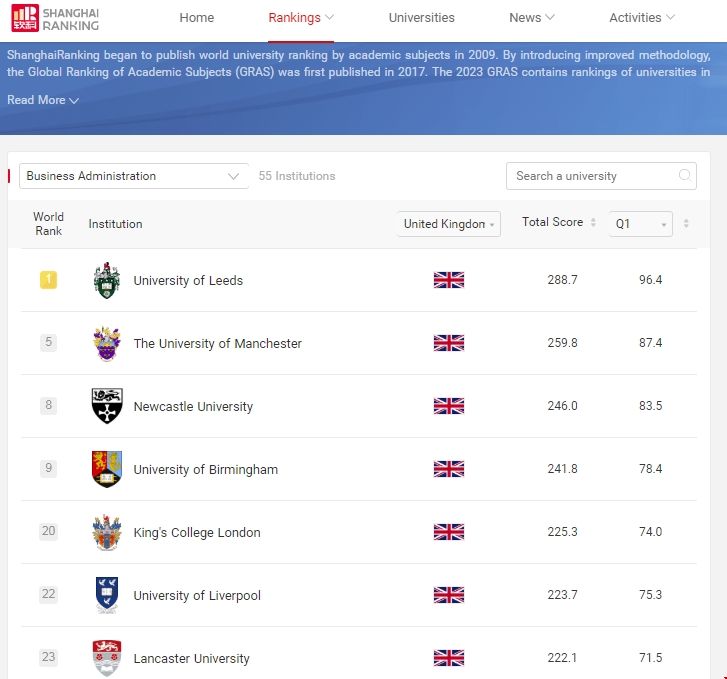Click the Lancaster University logo
This screenshot has height=679, width=727.
(106, 657)
